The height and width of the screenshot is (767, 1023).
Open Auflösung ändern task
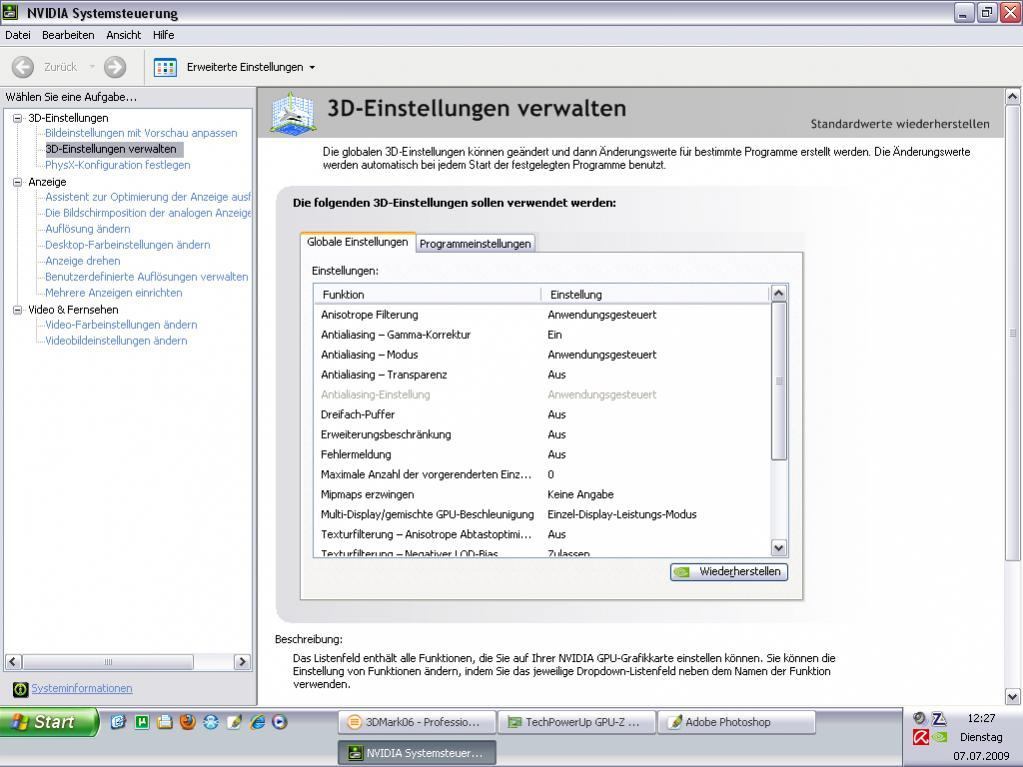click(x=87, y=229)
